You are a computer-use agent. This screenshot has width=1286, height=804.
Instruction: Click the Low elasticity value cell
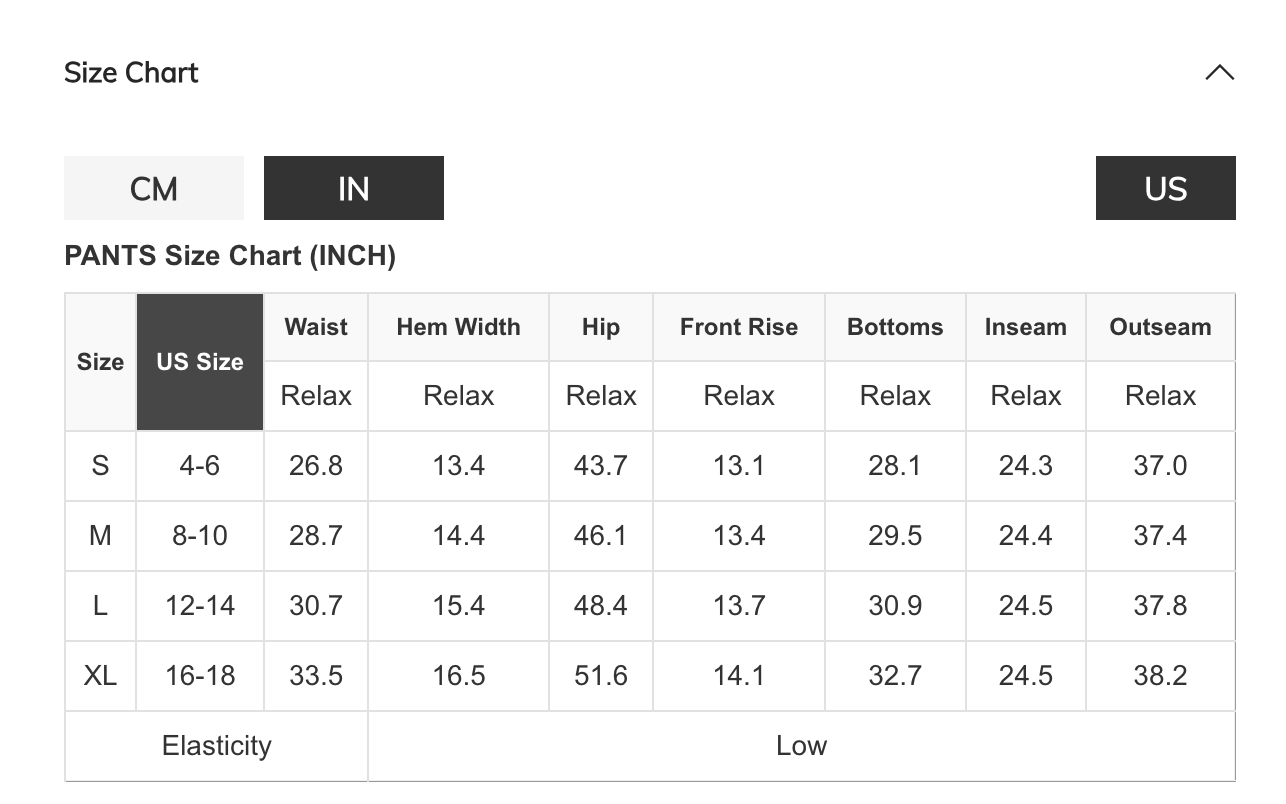point(801,746)
